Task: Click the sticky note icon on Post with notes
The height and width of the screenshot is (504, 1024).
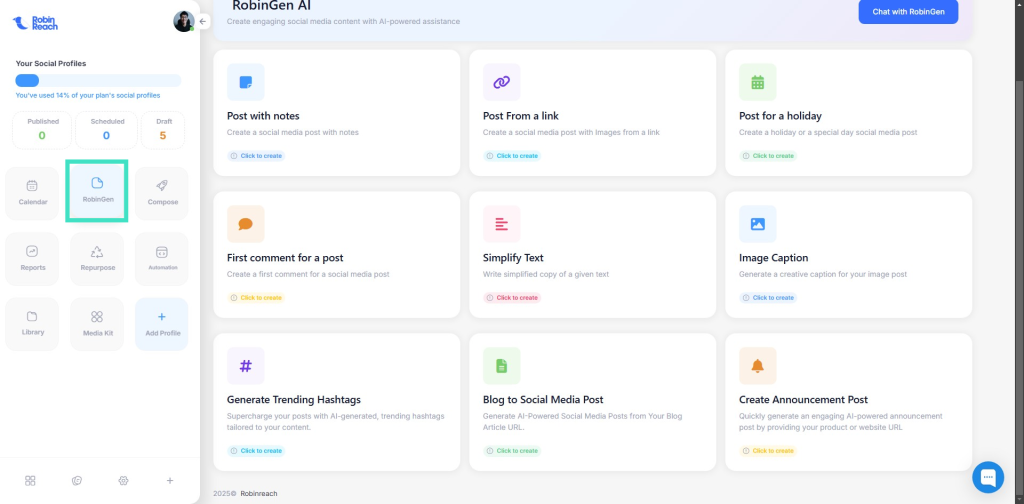Action: [246, 82]
